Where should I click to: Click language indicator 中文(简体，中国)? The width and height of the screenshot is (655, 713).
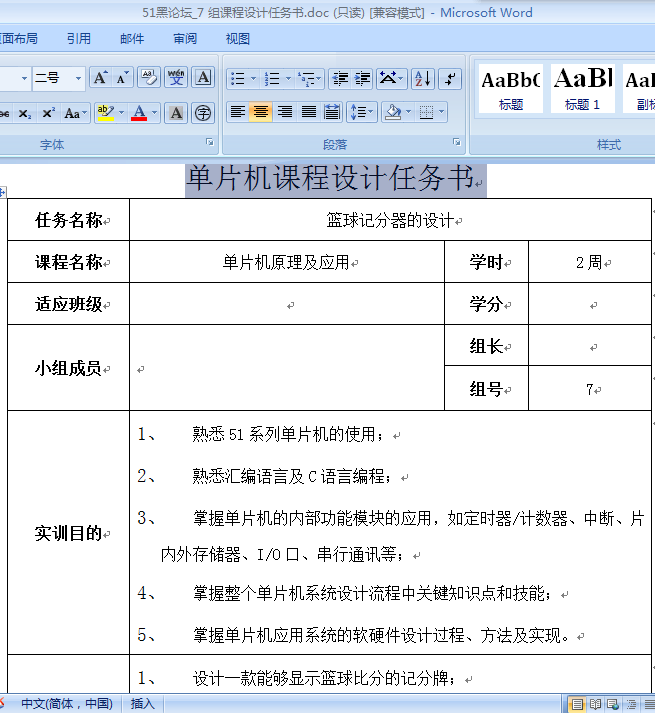tap(66, 704)
